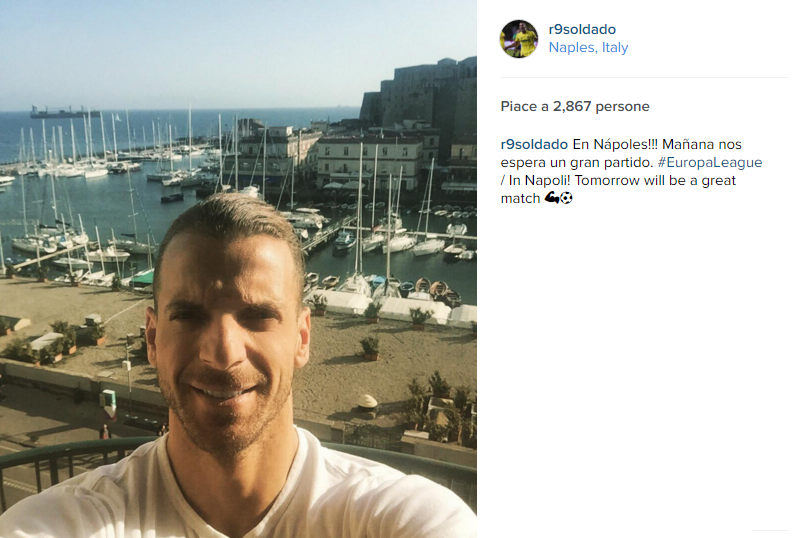Click the word 'match' in the caption
795x538 pixels.
[520, 198]
